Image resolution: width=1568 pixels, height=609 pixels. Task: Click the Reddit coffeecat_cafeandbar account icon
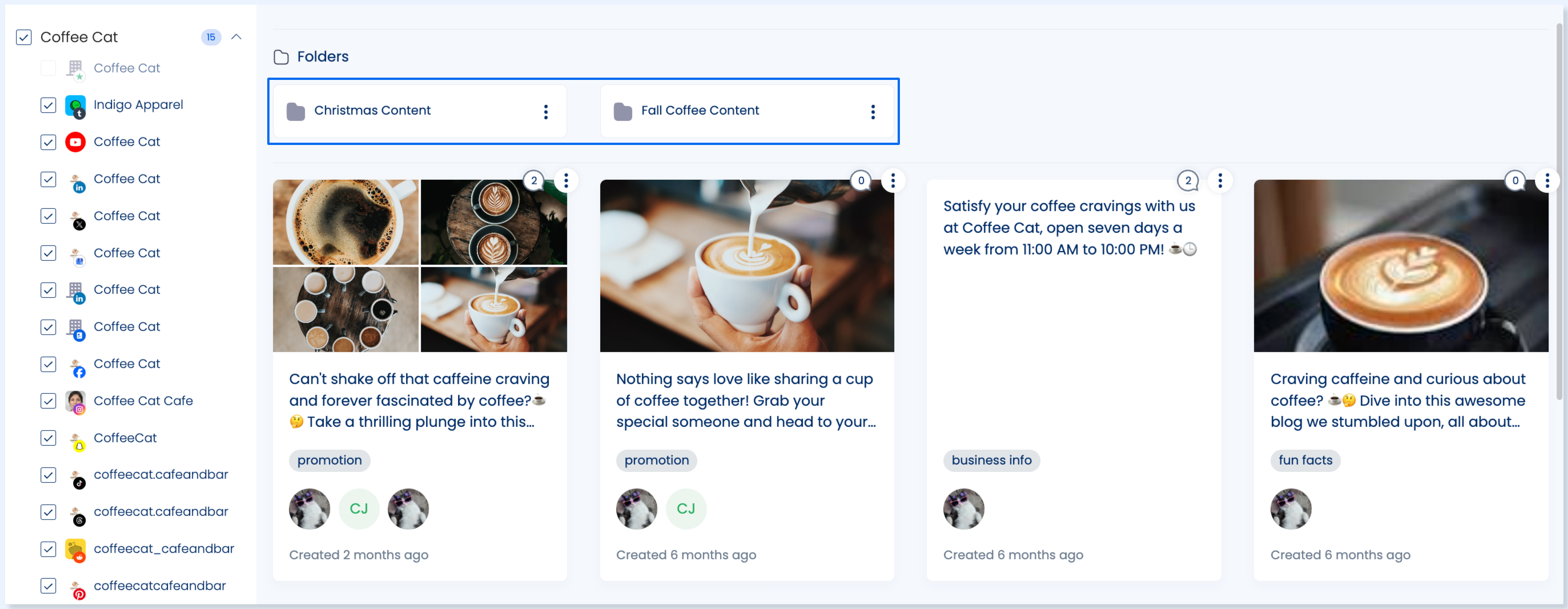pyautogui.click(x=75, y=550)
